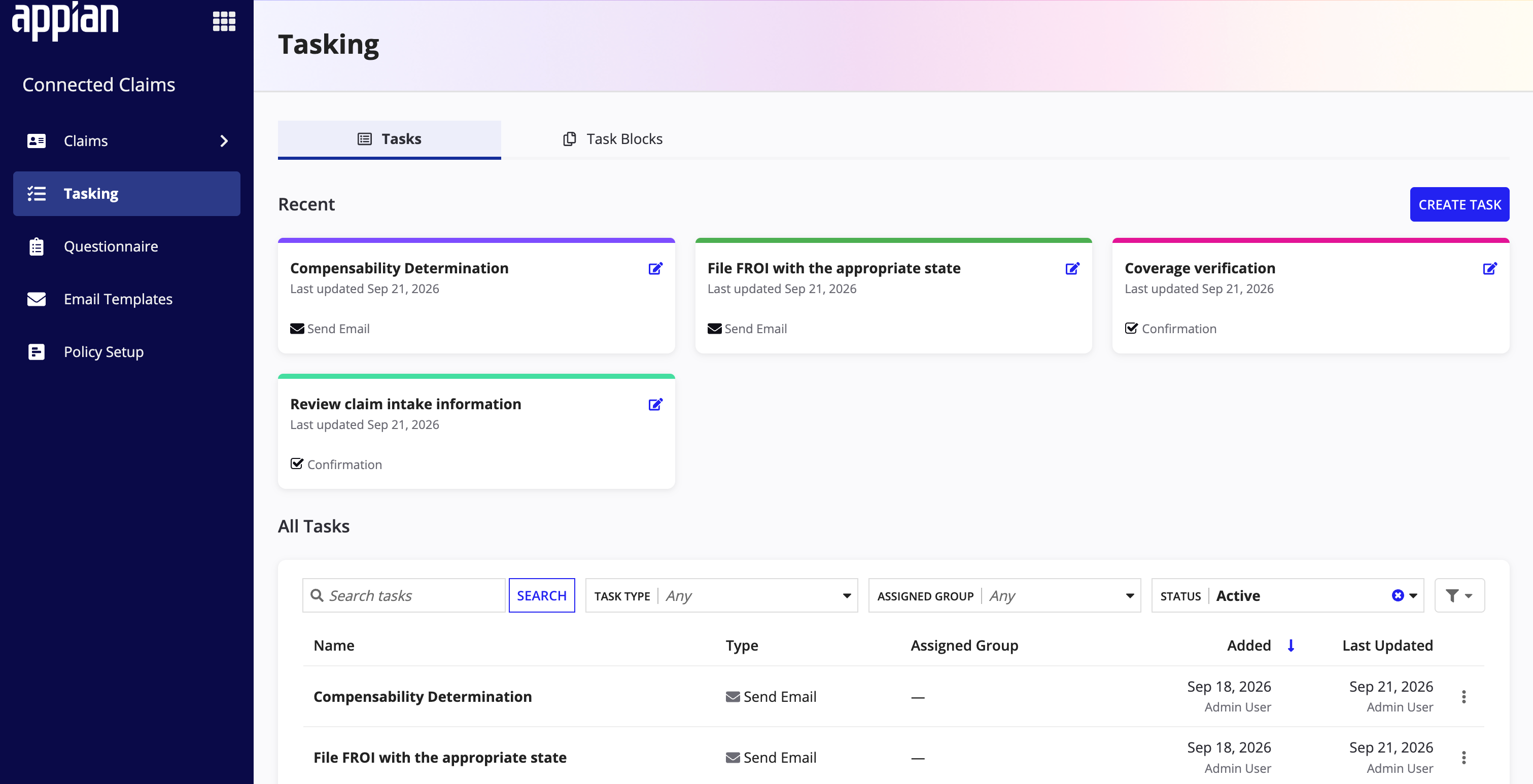Edit the File FROI recent card
Image resolution: width=1533 pixels, height=784 pixels.
1072,268
